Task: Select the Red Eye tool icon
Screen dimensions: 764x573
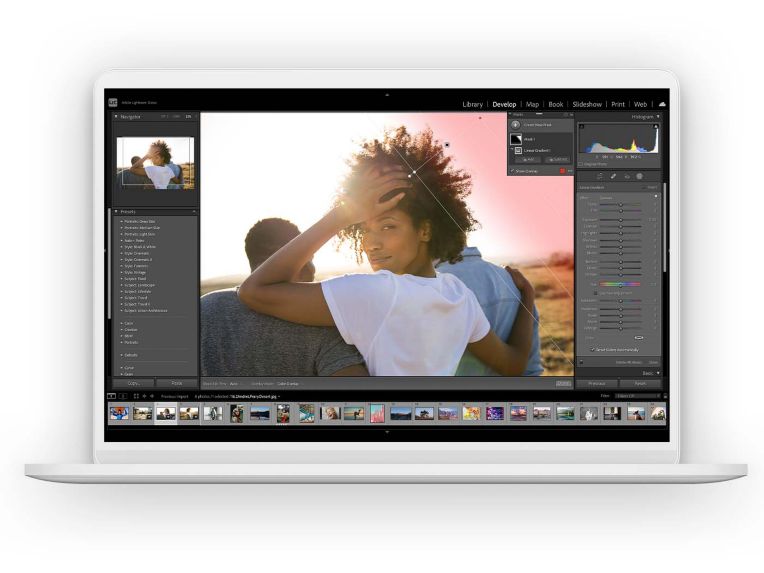Action: [x=627, y=176]
